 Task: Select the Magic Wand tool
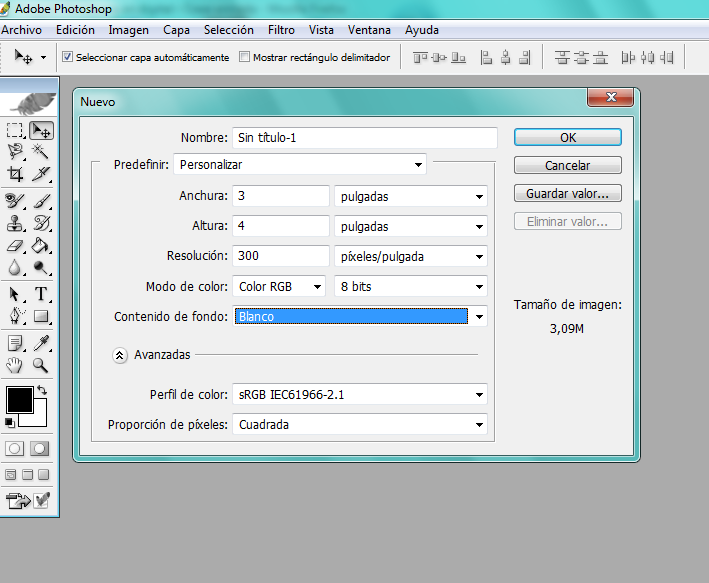[41, 152]
